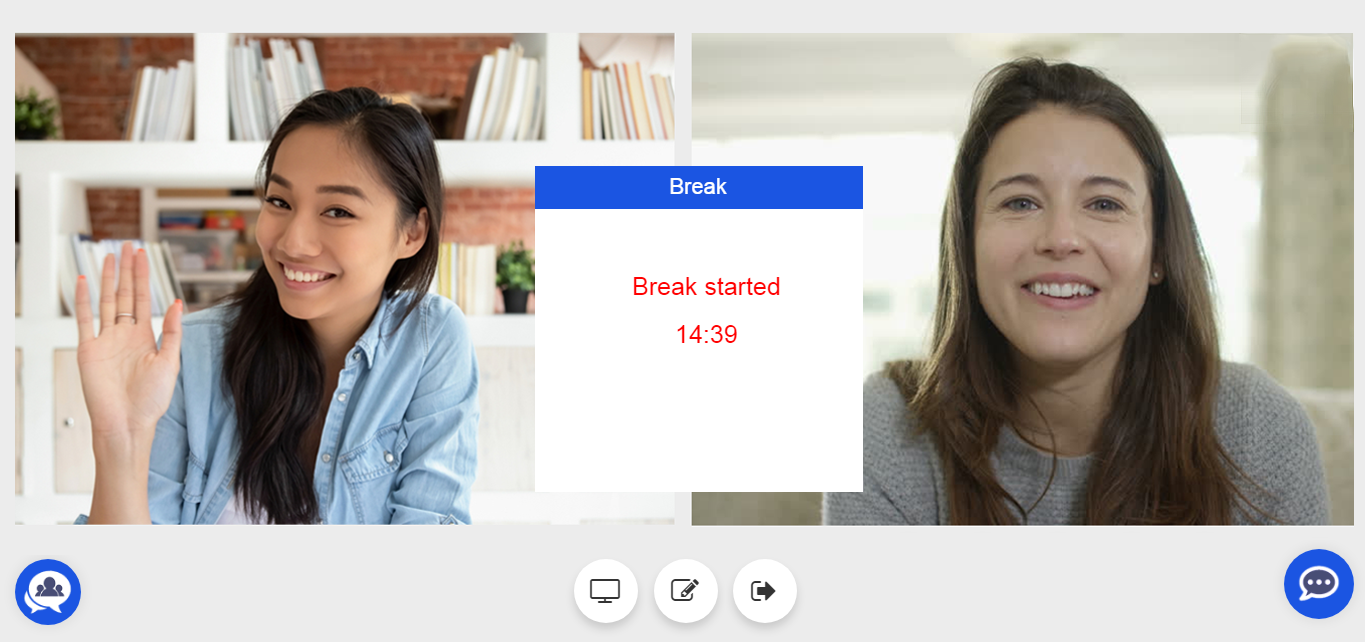Click the gray gap between video tiles

pyautogui.click(x=683, y=100)
